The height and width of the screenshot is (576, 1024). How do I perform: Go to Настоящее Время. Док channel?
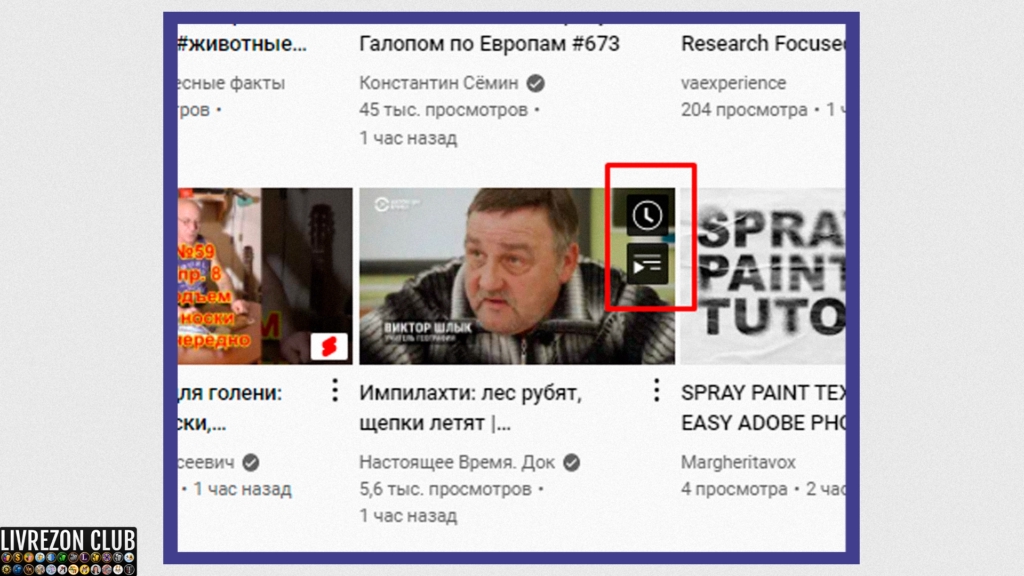pyautogui.click(x=456, y=462)
